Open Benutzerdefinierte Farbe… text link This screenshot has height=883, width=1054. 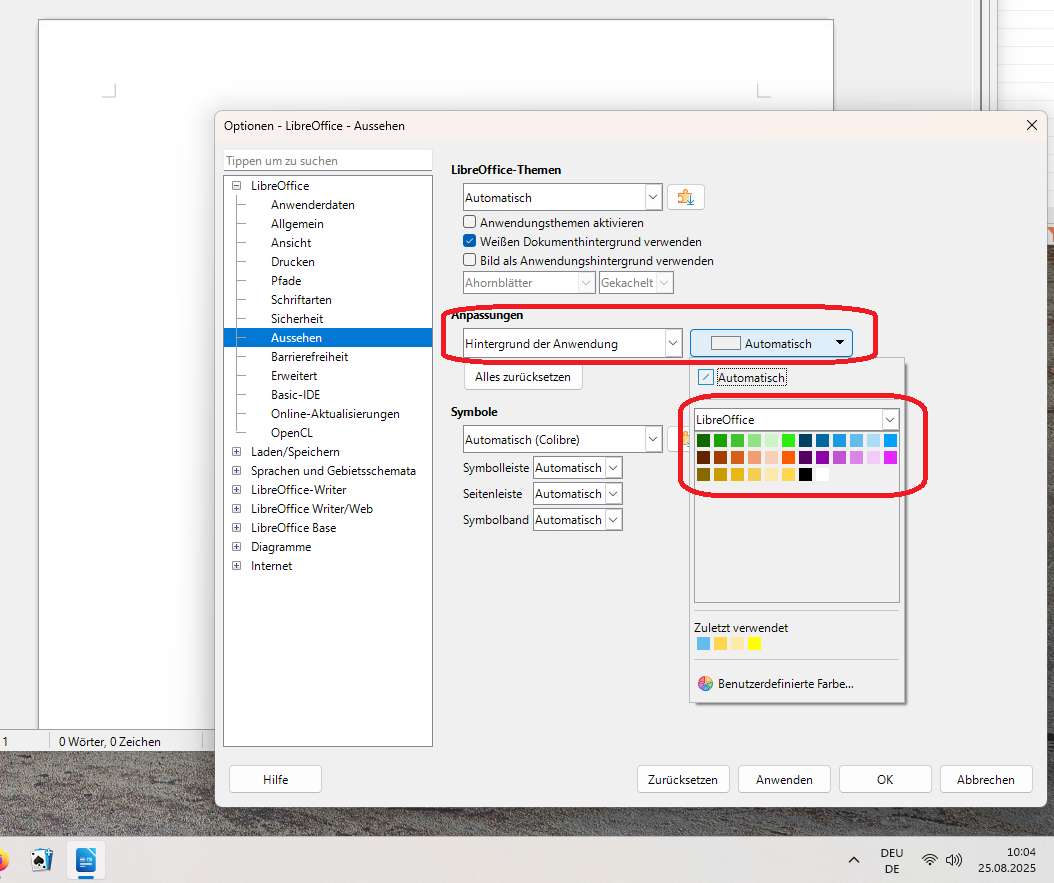click(785, 683)
